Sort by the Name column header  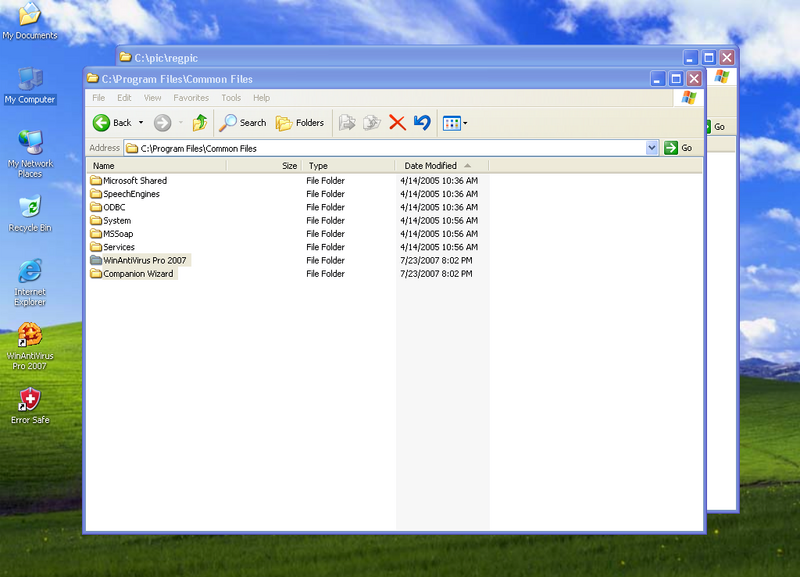click(x=157, y=166)
